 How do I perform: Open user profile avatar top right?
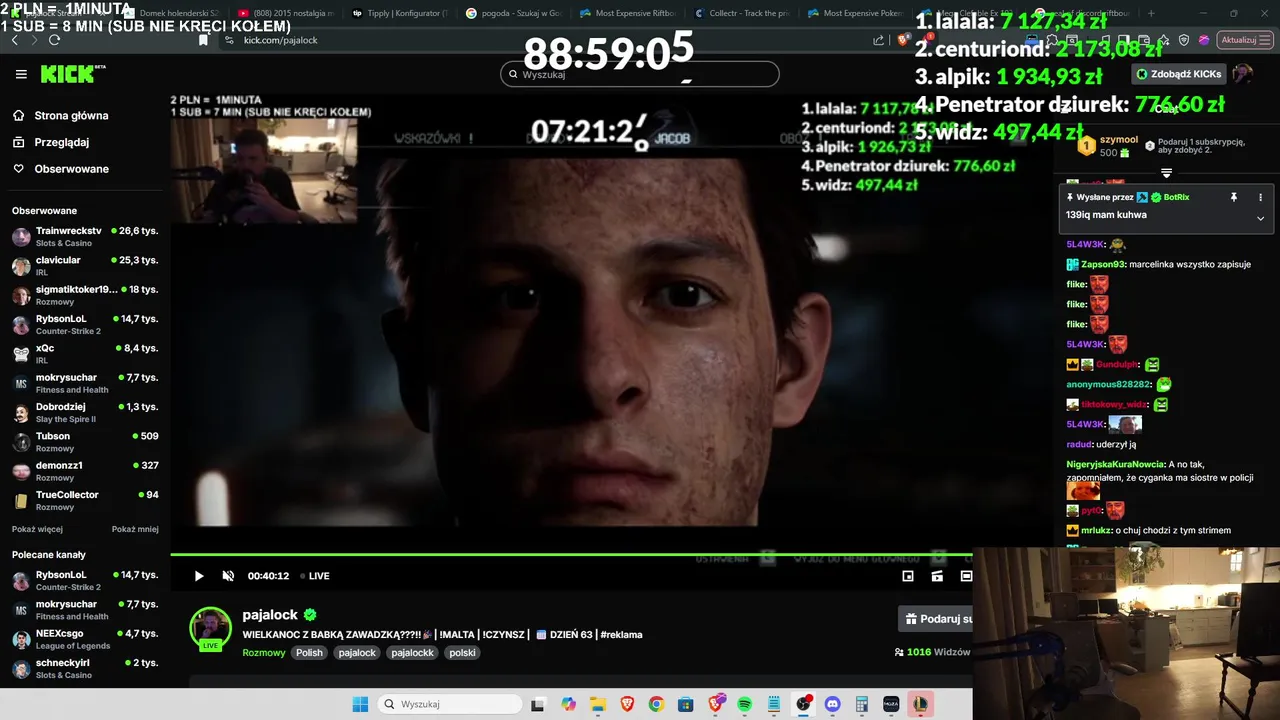(x=1243, y=74)
